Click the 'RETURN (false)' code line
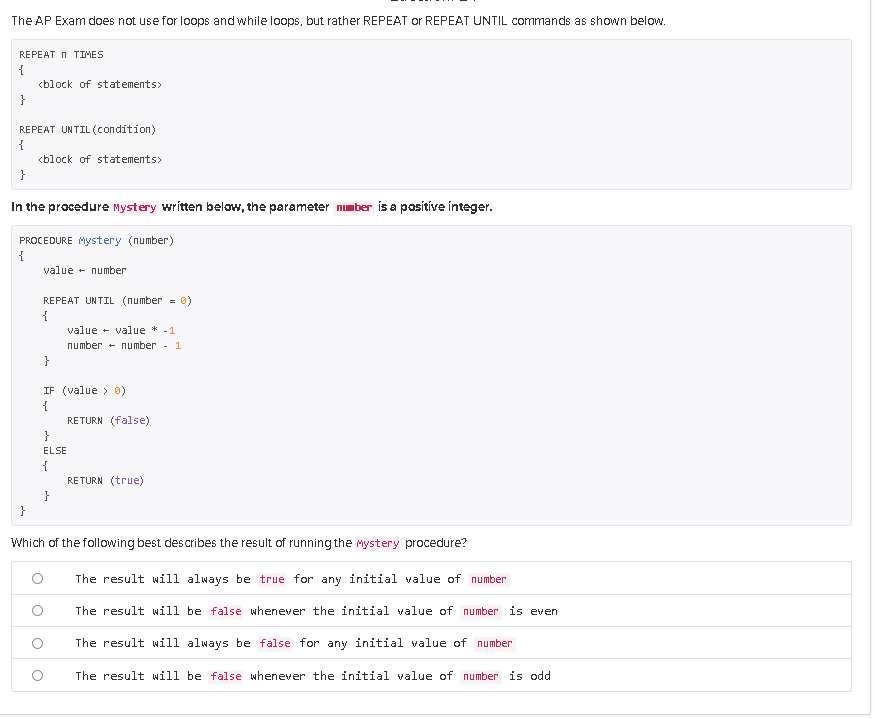875x718 pixels. click(x=109, y=421)
